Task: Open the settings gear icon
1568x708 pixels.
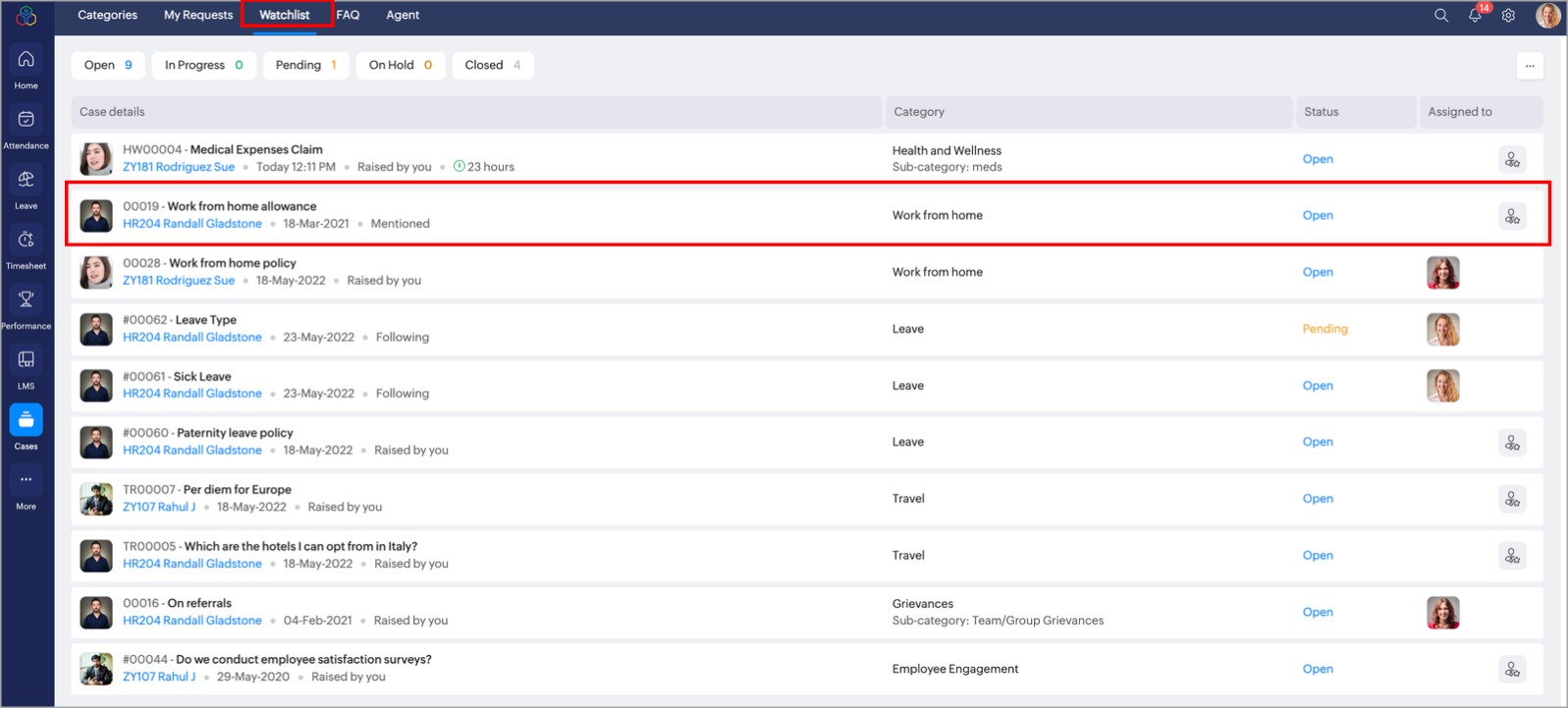Action: pos(1508,16)
